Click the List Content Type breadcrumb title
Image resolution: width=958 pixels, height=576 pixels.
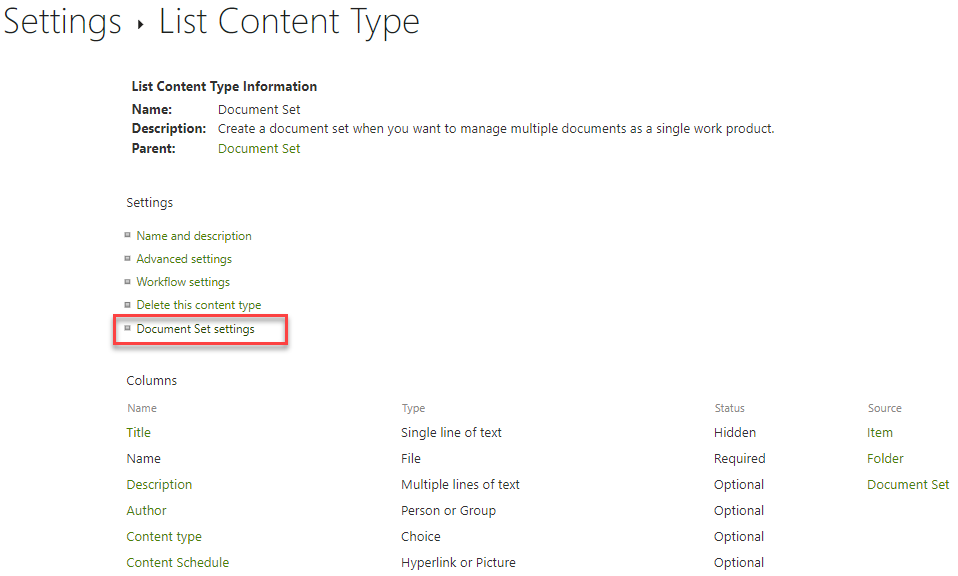coord(288,21)
